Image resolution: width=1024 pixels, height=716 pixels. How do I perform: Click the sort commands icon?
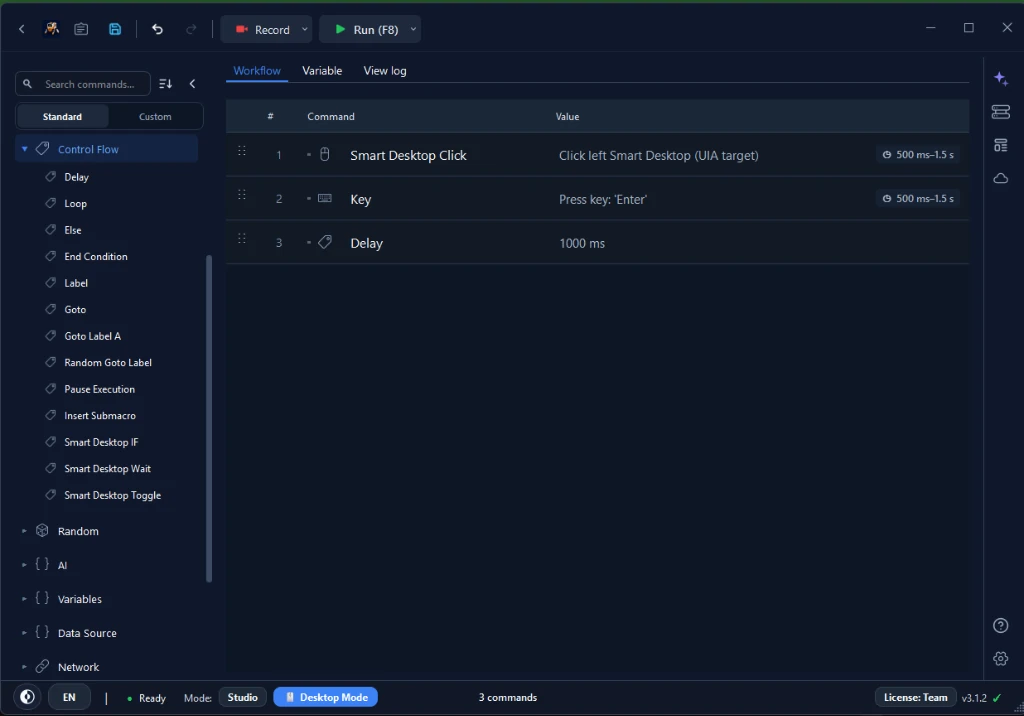click(x=166, y=84)
